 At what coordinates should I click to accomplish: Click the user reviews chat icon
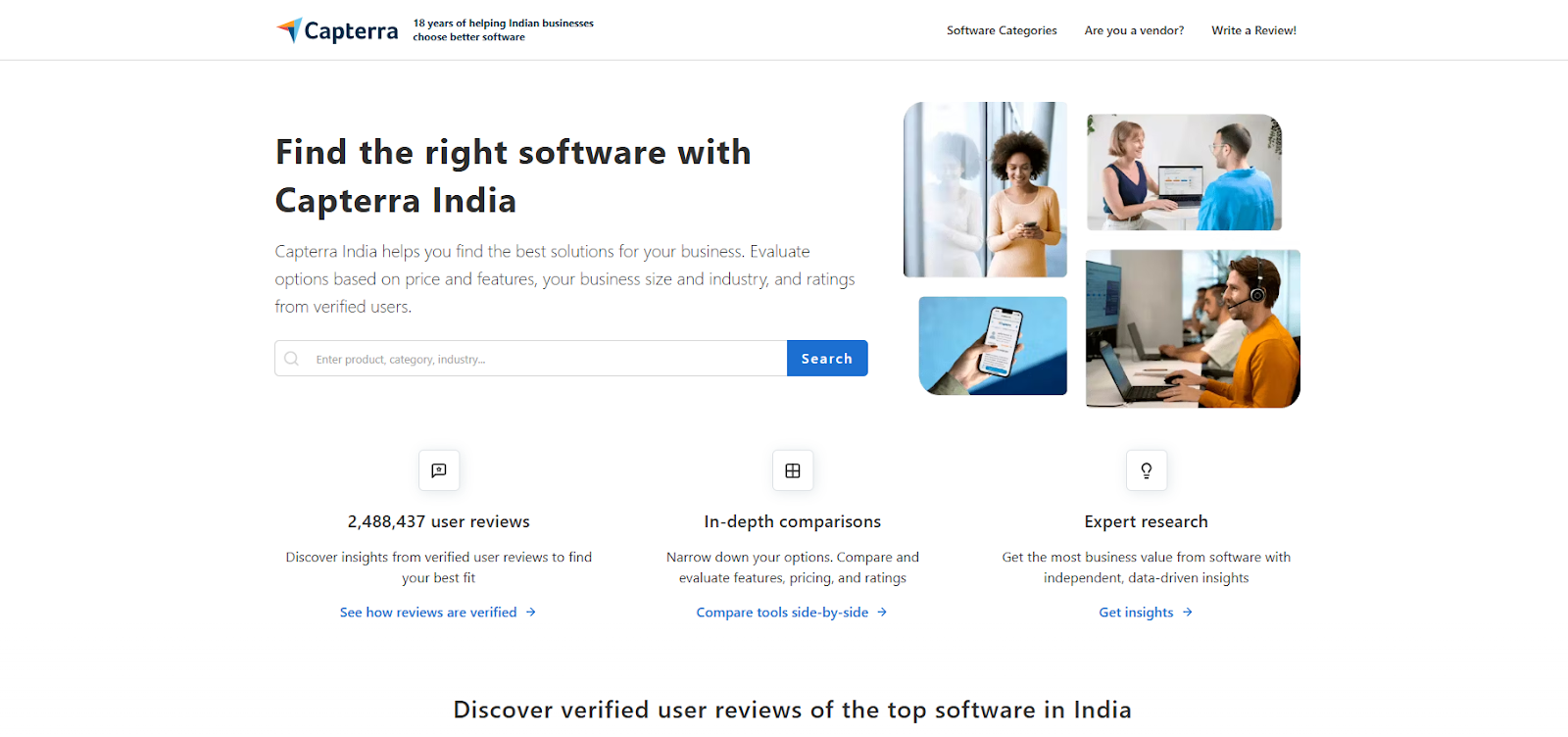coord(439,470)
